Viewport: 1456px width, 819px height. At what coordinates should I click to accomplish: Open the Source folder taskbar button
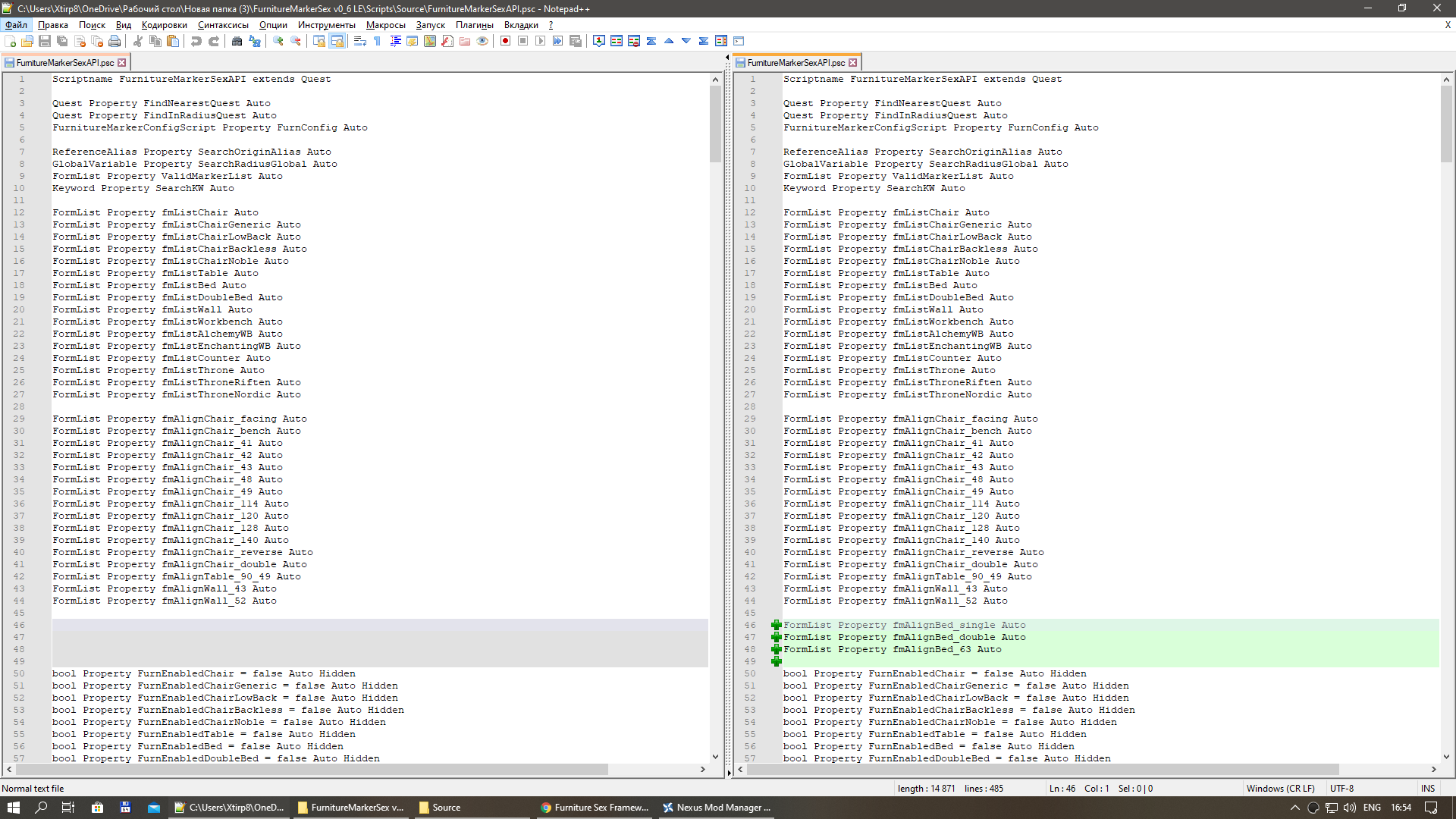(472, 808)
